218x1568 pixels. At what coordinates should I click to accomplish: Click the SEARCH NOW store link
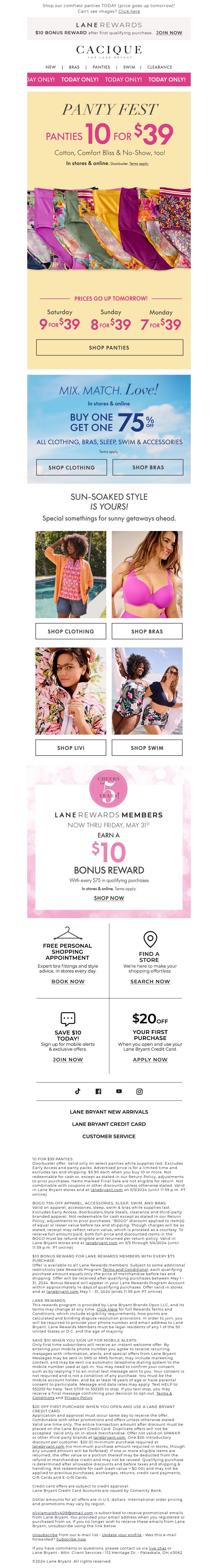pos(150,981)
